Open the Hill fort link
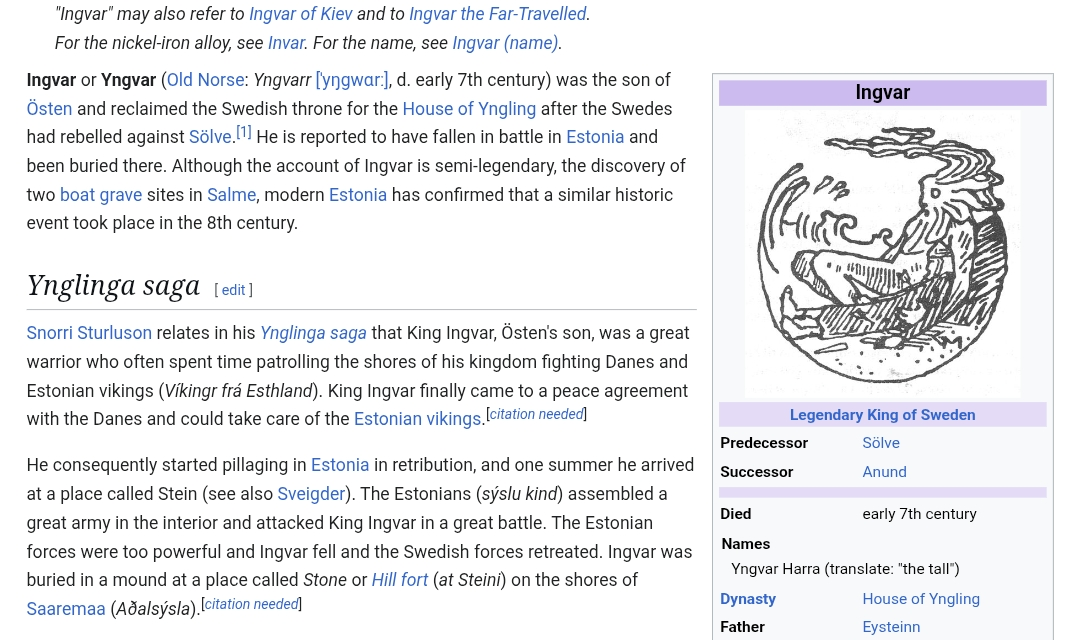 point(399,580)
